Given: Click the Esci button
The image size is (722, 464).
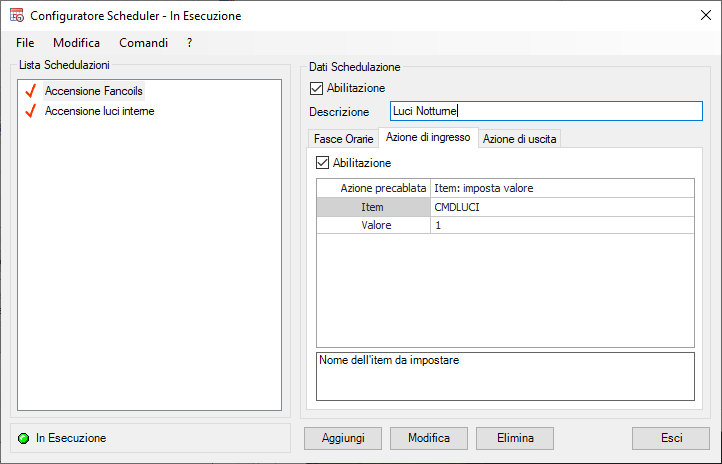Looking at the screenshot, I should pos(671,438).
